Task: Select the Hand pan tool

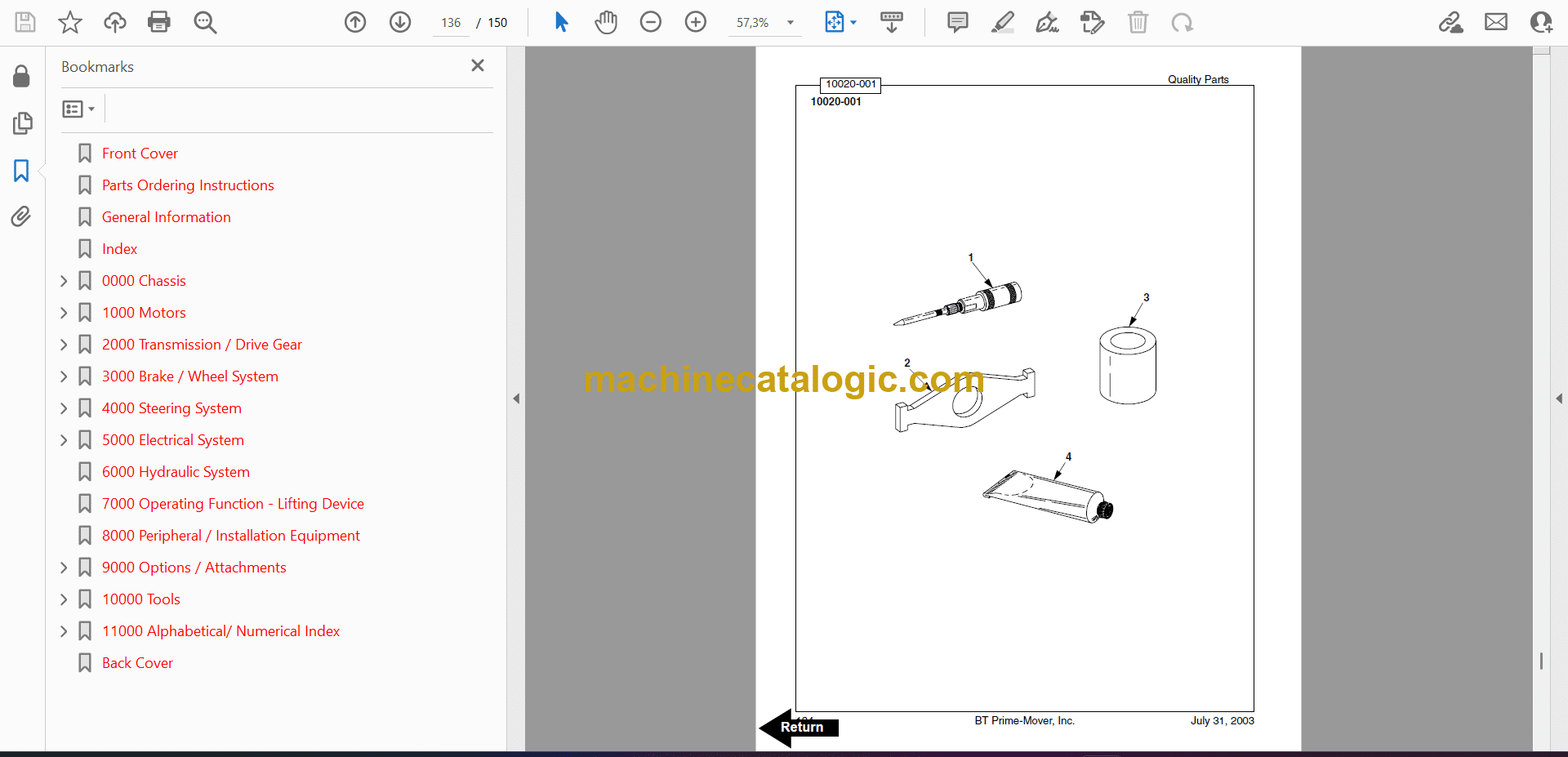Action: point(606,22)
